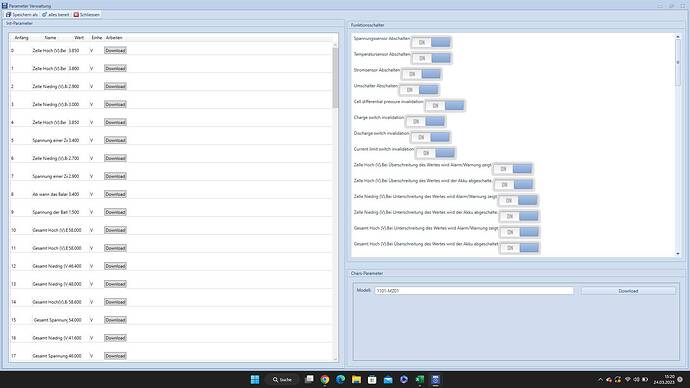
Task: Click Download button in row 2
Action: (115, 86)
